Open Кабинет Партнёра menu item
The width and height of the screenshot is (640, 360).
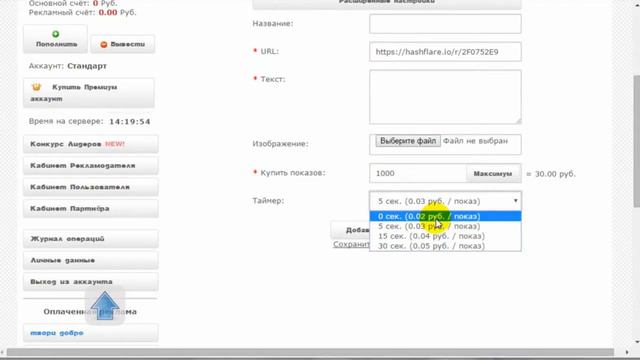click(91, 209)
